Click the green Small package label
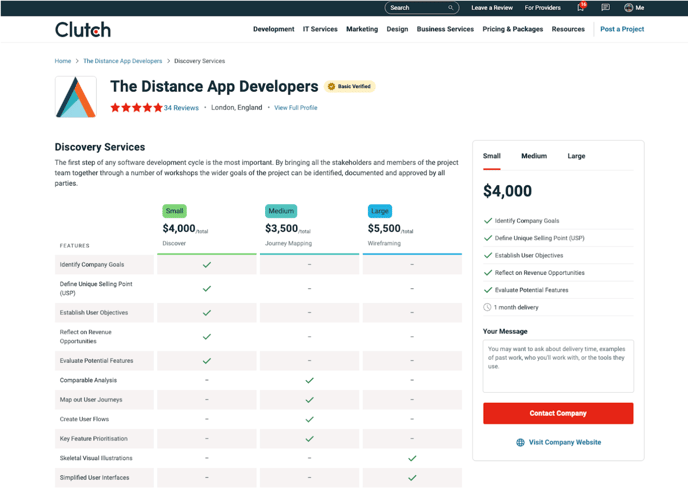 174,211
